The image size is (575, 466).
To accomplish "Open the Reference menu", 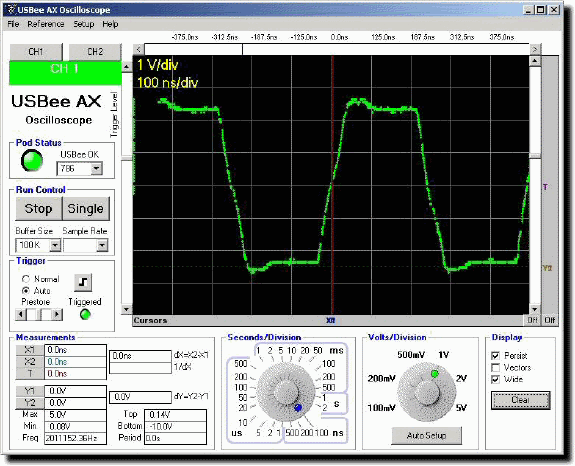I will 46,24.
